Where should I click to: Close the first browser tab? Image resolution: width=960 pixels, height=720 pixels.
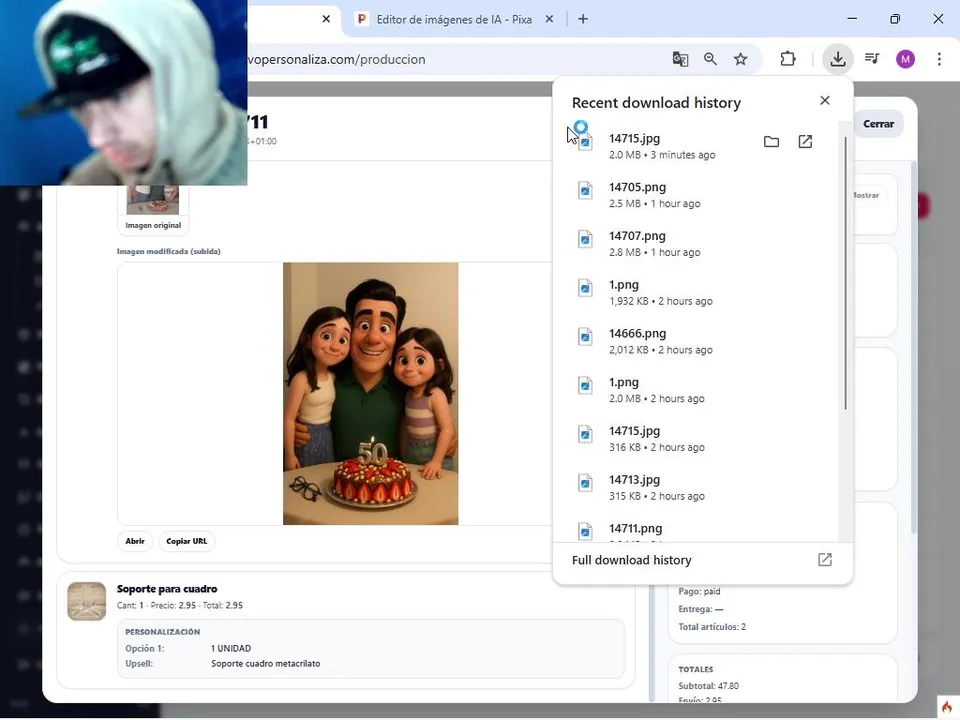coord(326,19)
